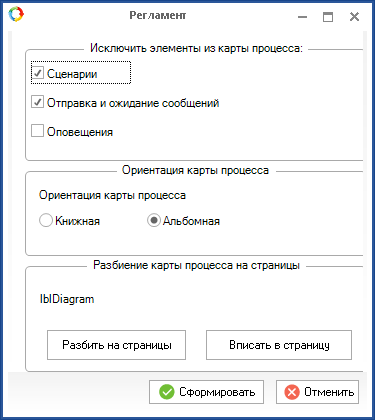Image resolution: width=375 pixels, height=420 pixels.
Task: Toggle Отправка и ожидание сообщений checkbox
Action: click(37, 102)
